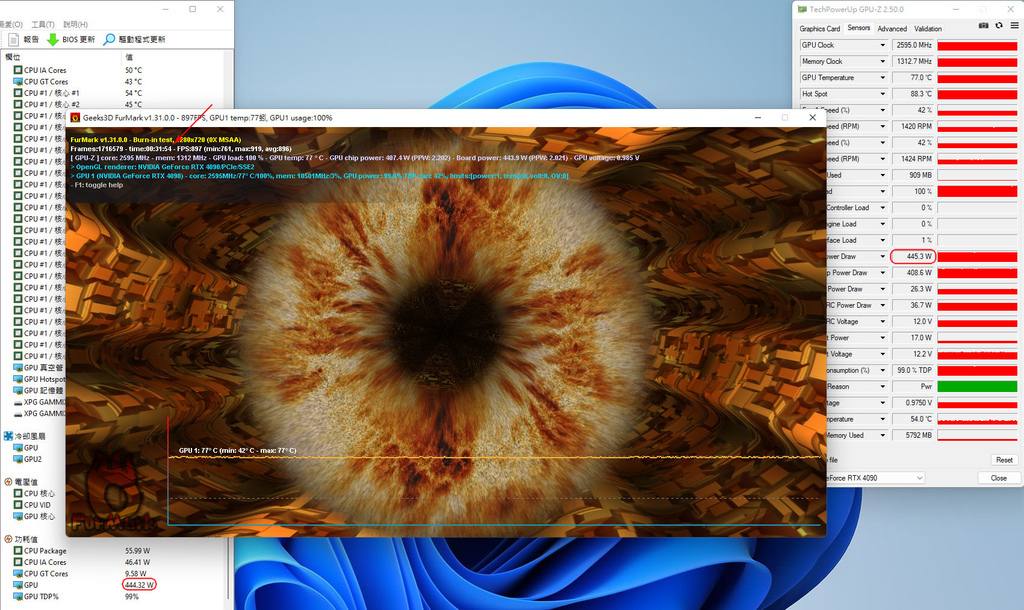Open the GeForce RTX 4090 GPU selector
The image size is (1024, 610).
pyautogui.click(x=876, y=478)
